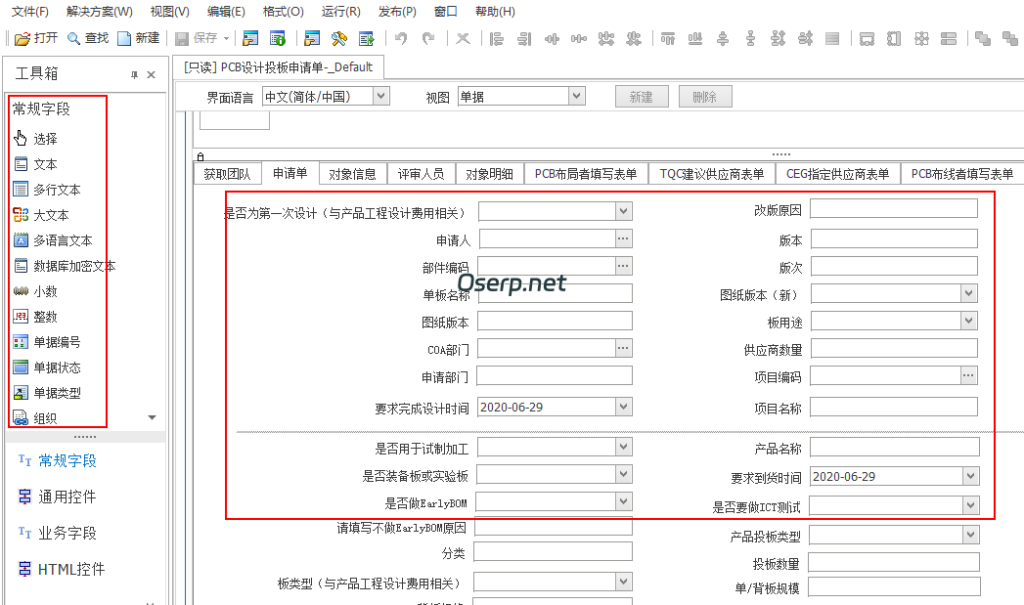
Task: Open the 要求完成设计时间 date dropdown
Action: tap(625, 407)
